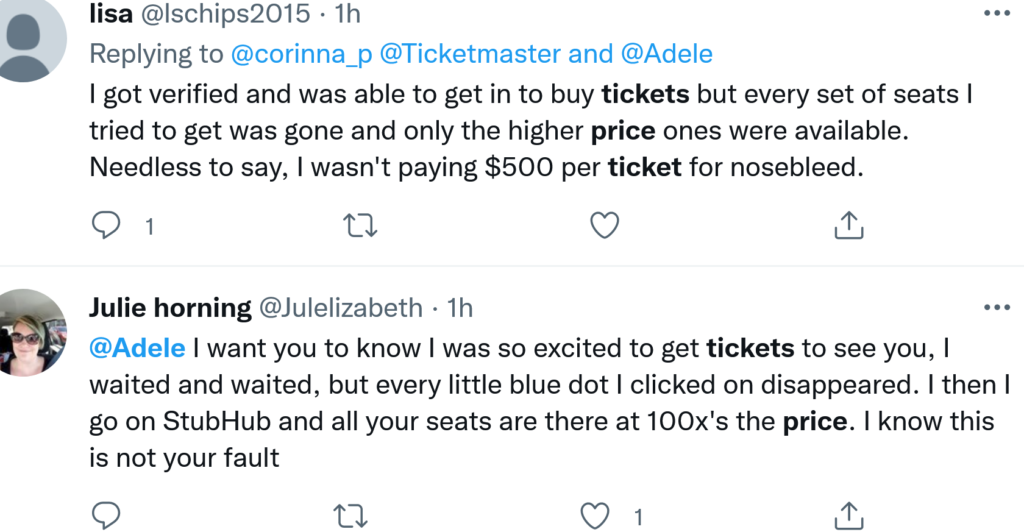The height and width of the screenshot is (532, 1024).
Task: Share lisa's tweet via upload icon
Action: click(x=848, y=227)
